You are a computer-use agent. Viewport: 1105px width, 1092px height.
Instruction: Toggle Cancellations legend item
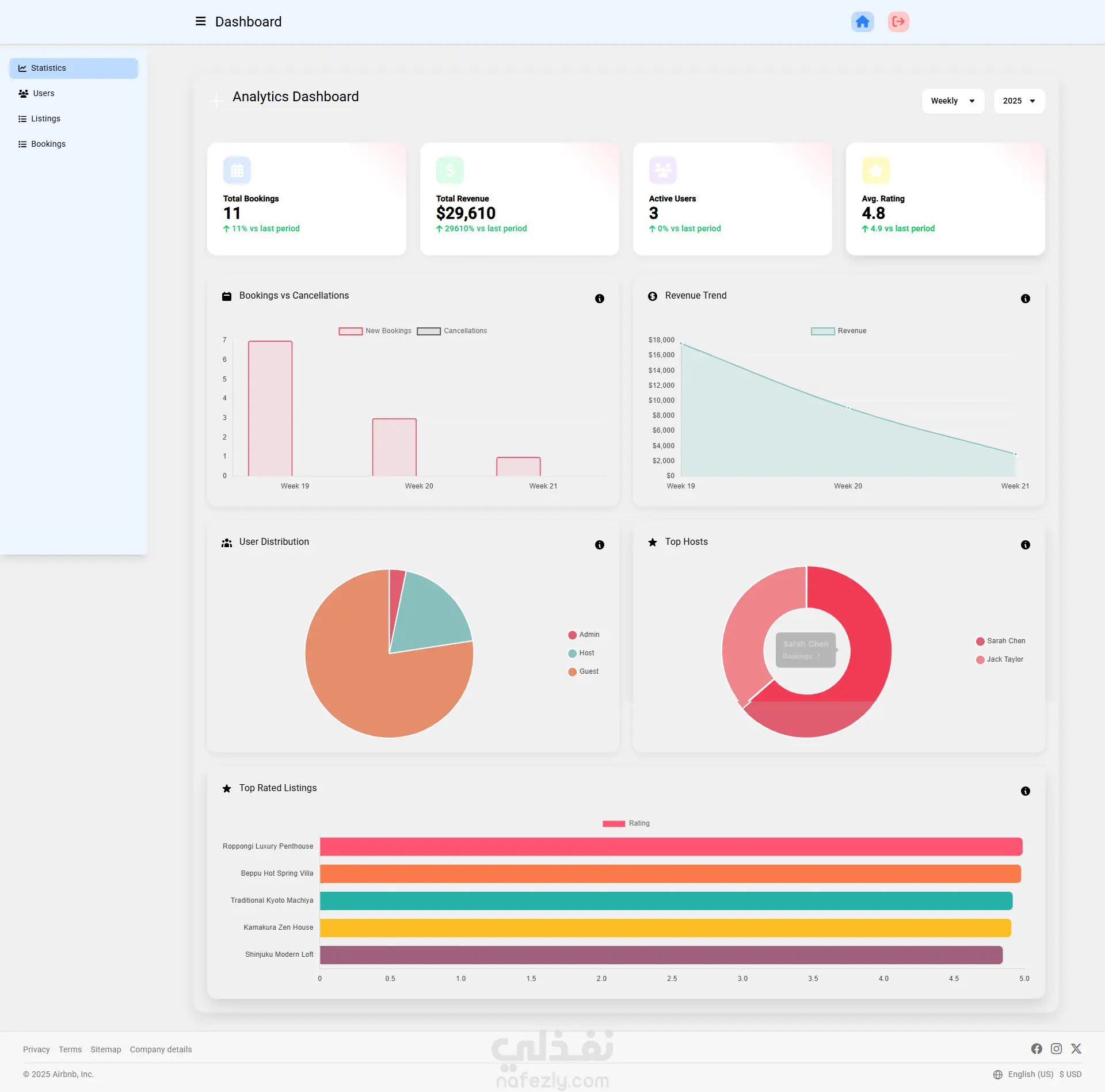tap(452, 331)
